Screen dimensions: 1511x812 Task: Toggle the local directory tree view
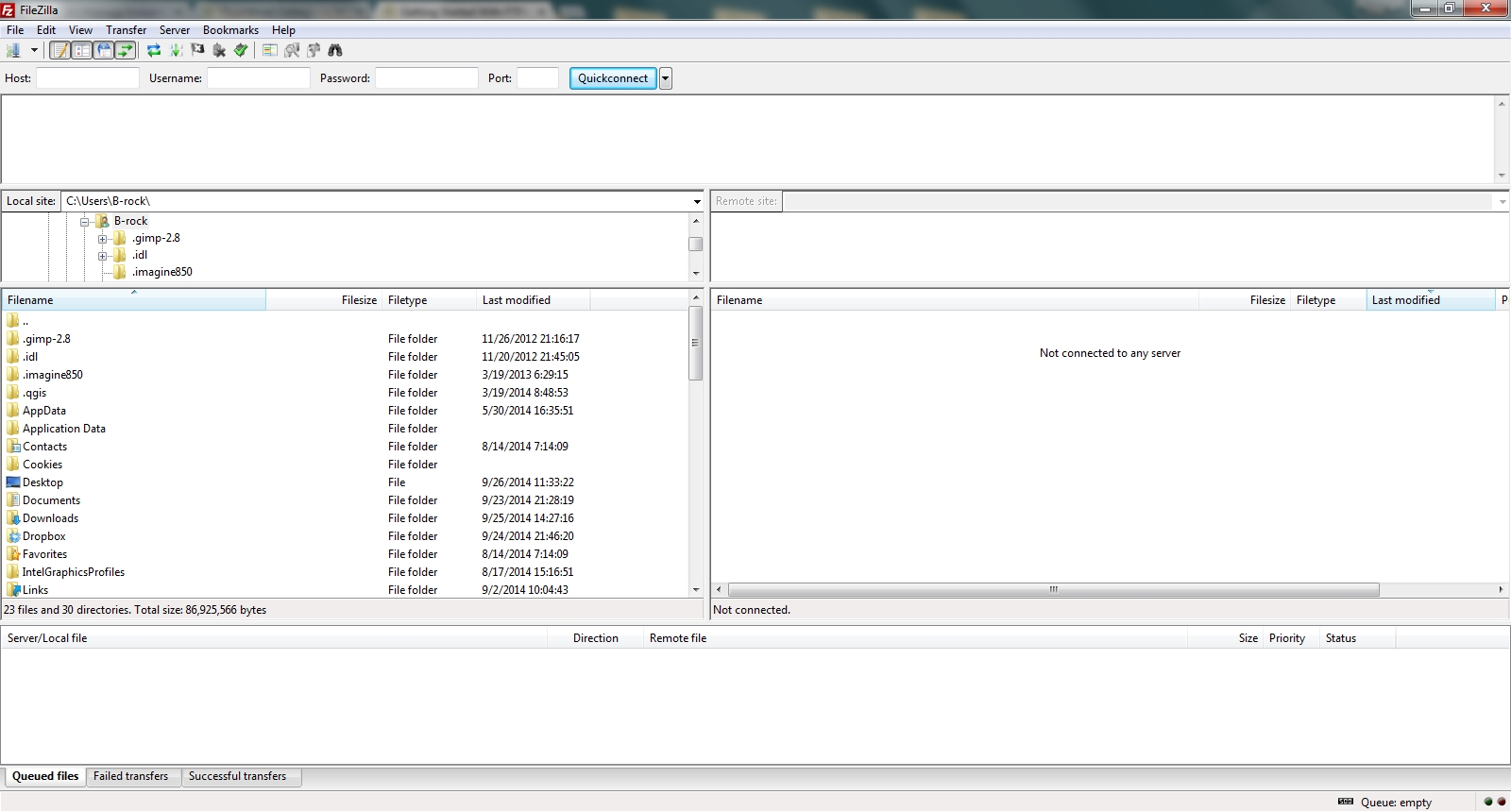(82, 50)
